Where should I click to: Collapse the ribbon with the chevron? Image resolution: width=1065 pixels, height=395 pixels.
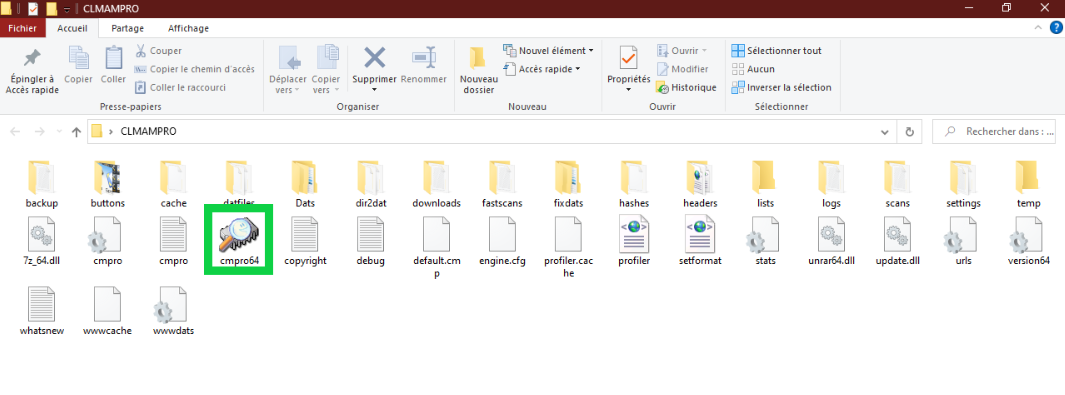tap(1038, 29)
